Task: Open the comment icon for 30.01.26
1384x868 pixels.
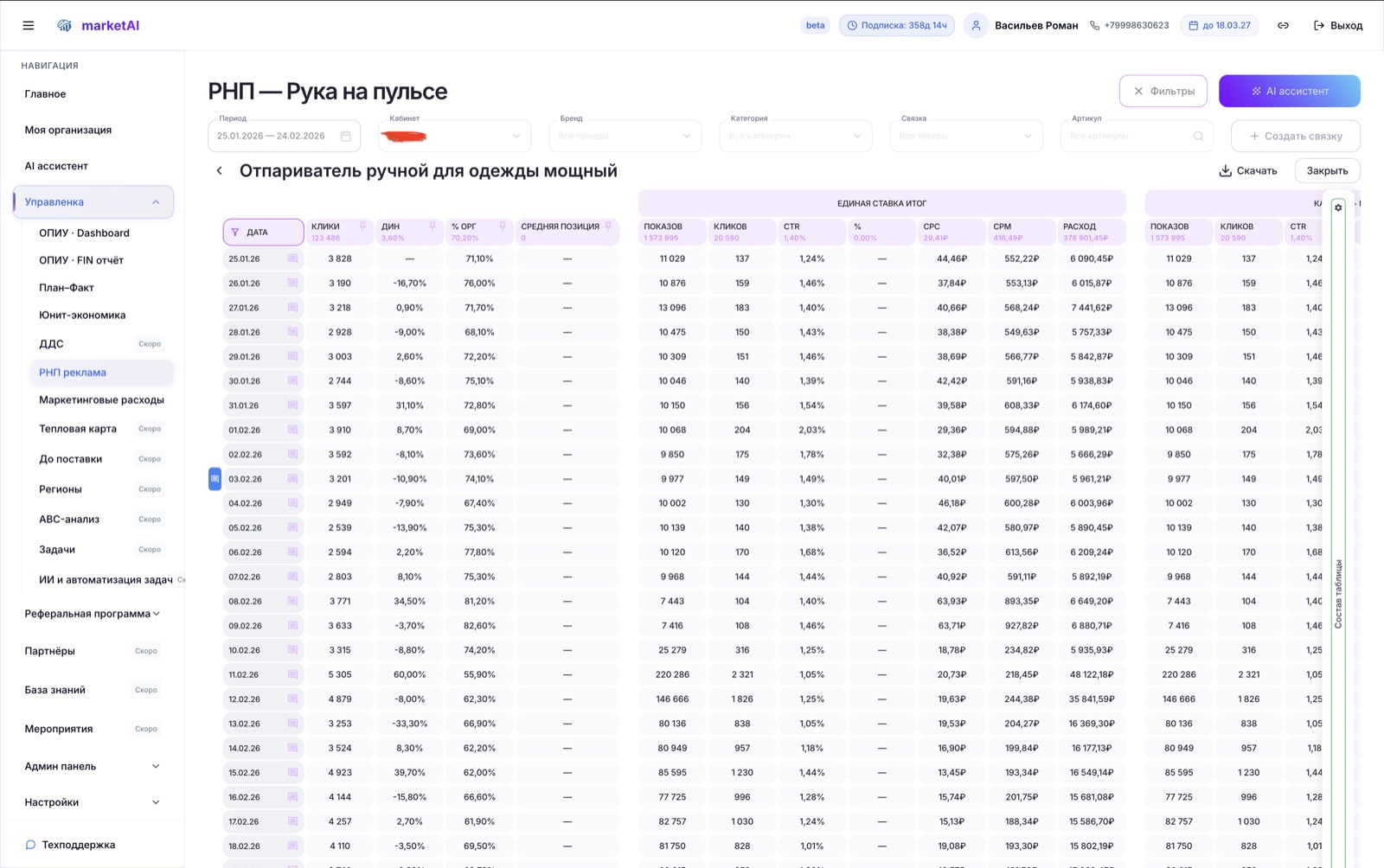Action: click(x=293, y=380)
